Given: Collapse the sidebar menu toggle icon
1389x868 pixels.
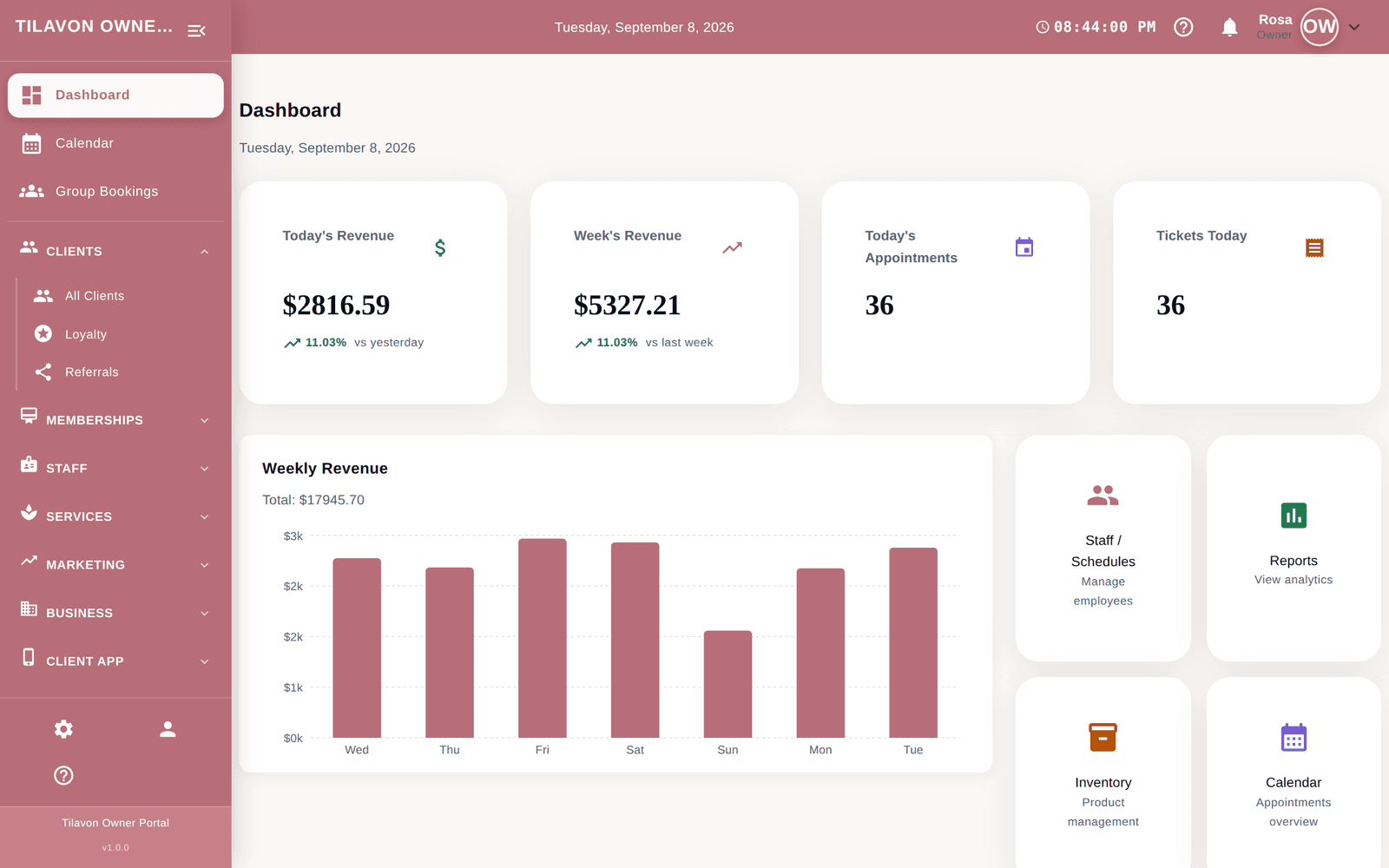Looking at the screenshot, I should 197,30.
